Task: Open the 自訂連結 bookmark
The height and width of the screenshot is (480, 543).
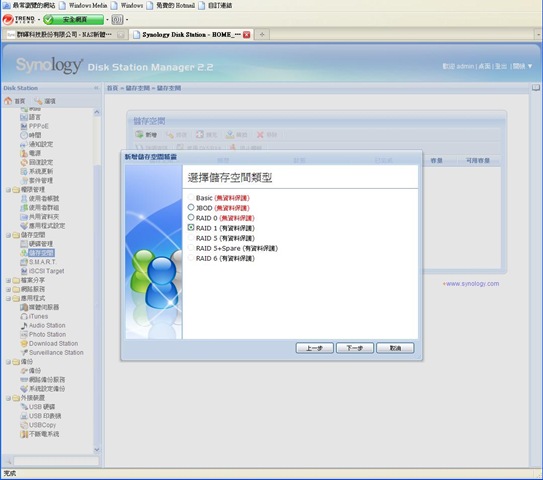Action: tap(215, 6)
